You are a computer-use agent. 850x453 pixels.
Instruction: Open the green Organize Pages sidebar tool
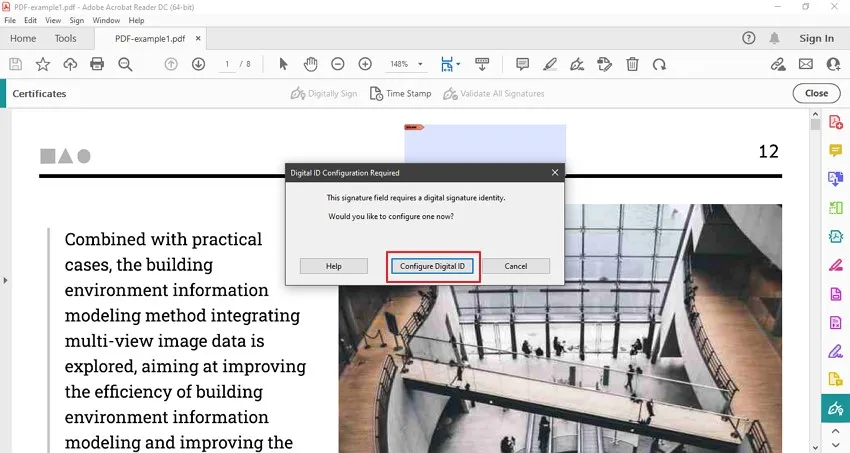pos(835,208)
